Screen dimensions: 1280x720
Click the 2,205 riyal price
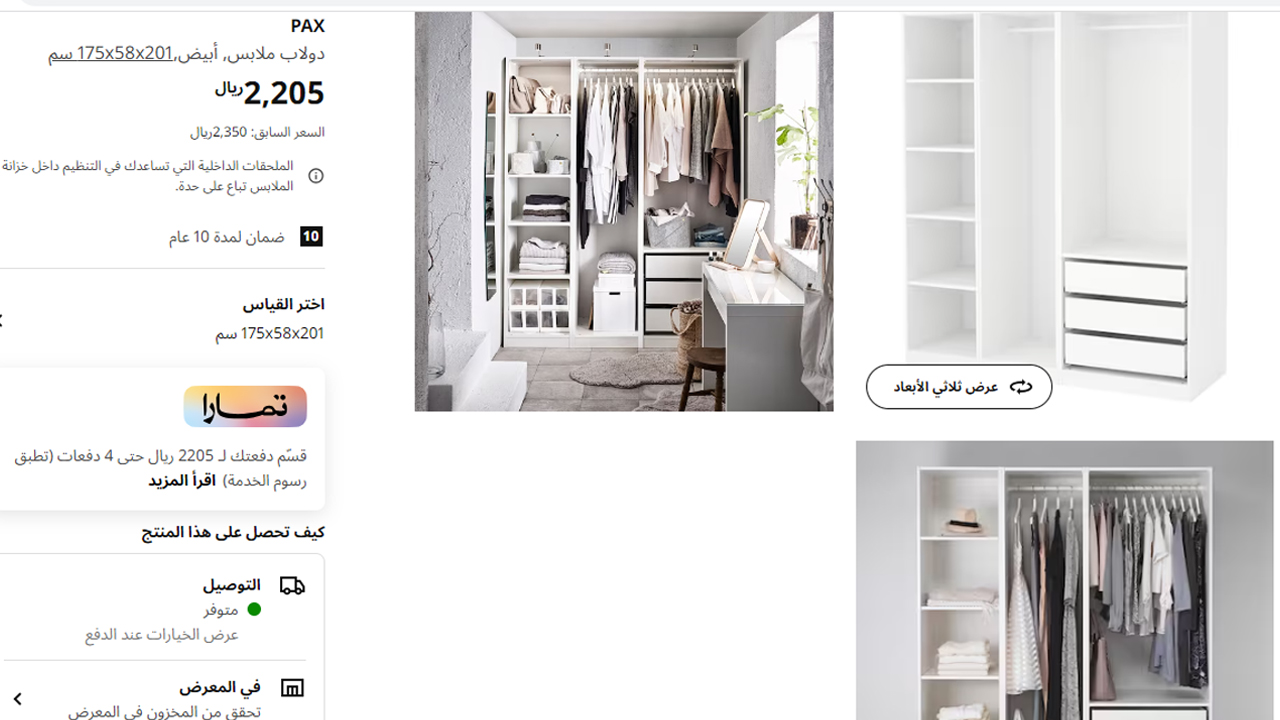click(x=270, y=93)
